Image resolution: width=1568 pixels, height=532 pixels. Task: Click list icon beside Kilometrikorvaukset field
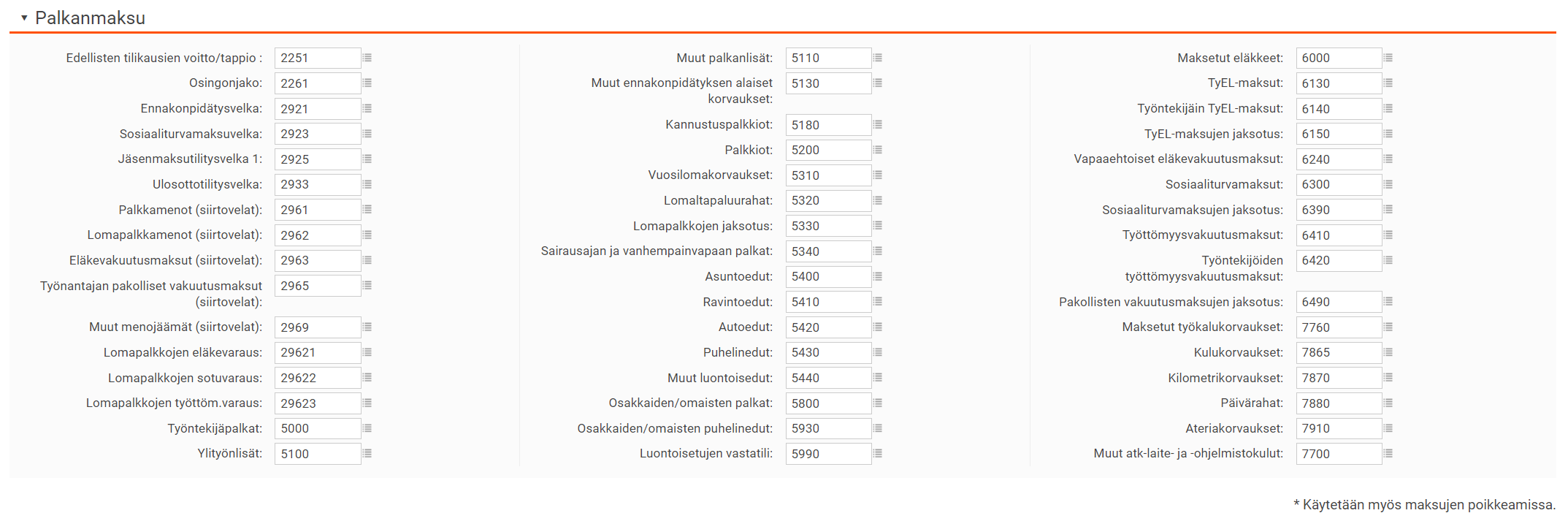(1388, 378)
